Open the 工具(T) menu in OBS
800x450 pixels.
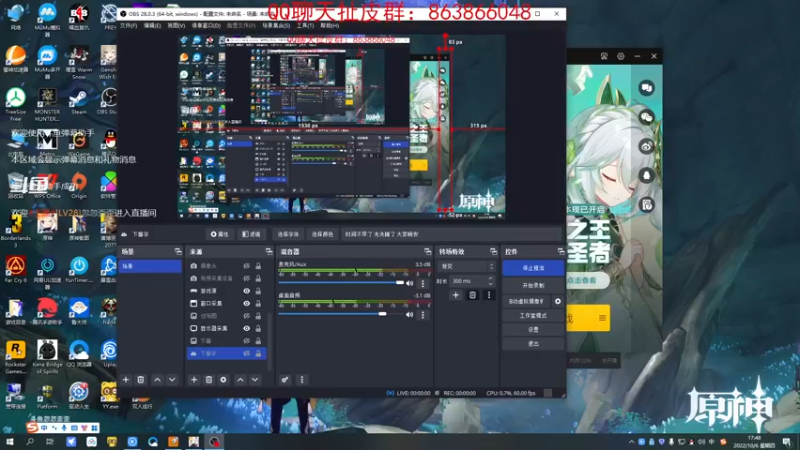305,26
